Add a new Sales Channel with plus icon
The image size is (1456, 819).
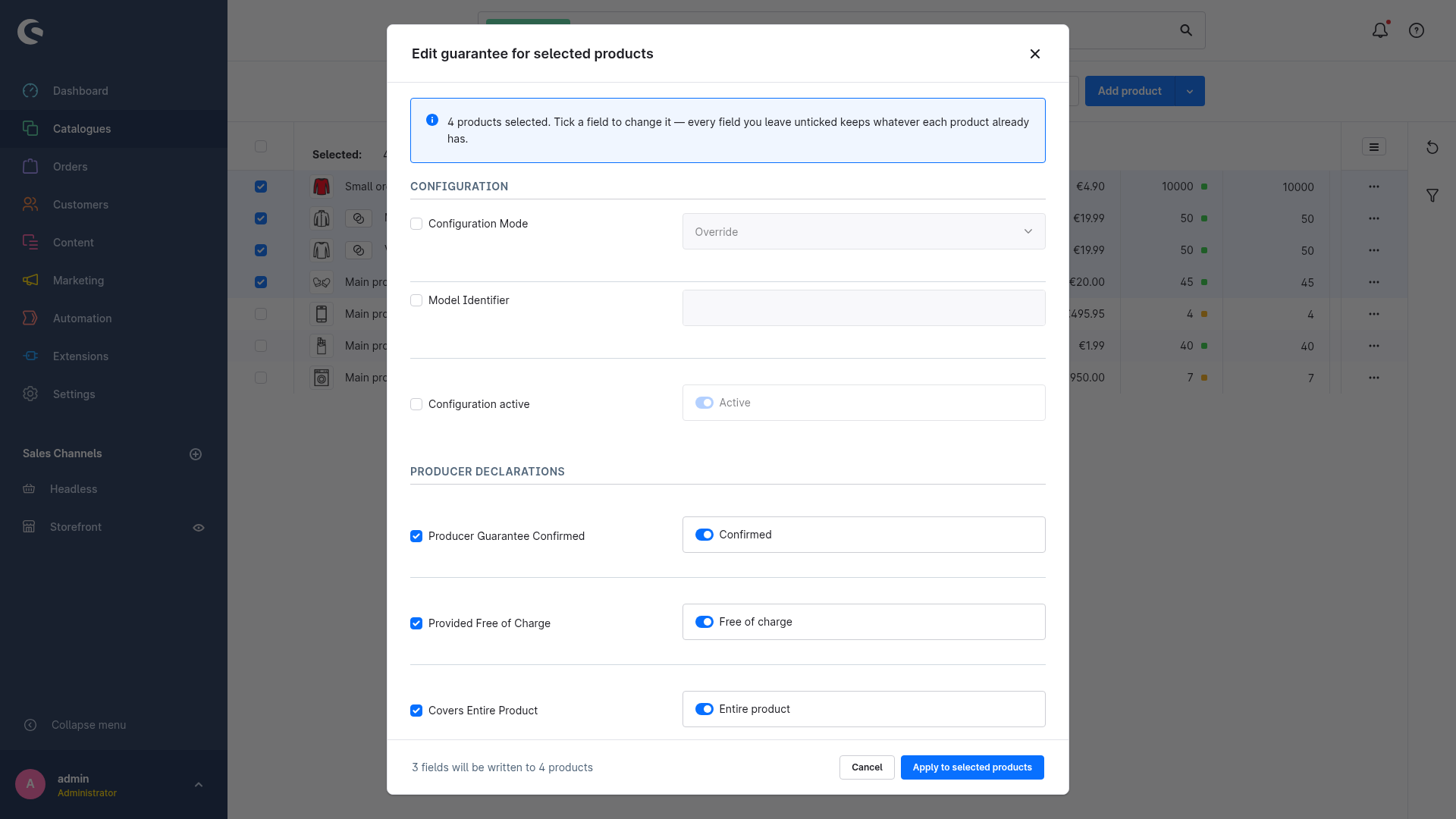[x=196, y=454]
